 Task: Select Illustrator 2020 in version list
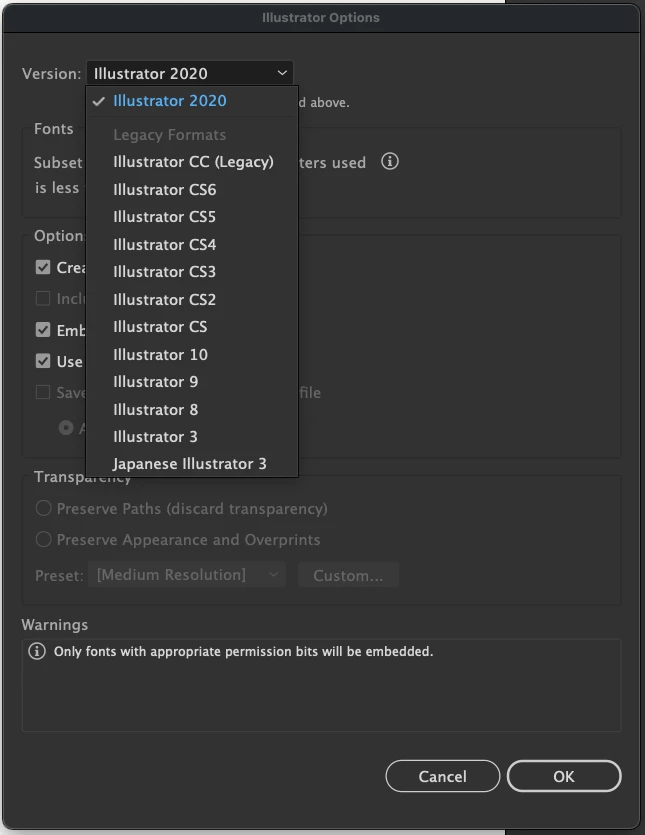click(192, 101)
